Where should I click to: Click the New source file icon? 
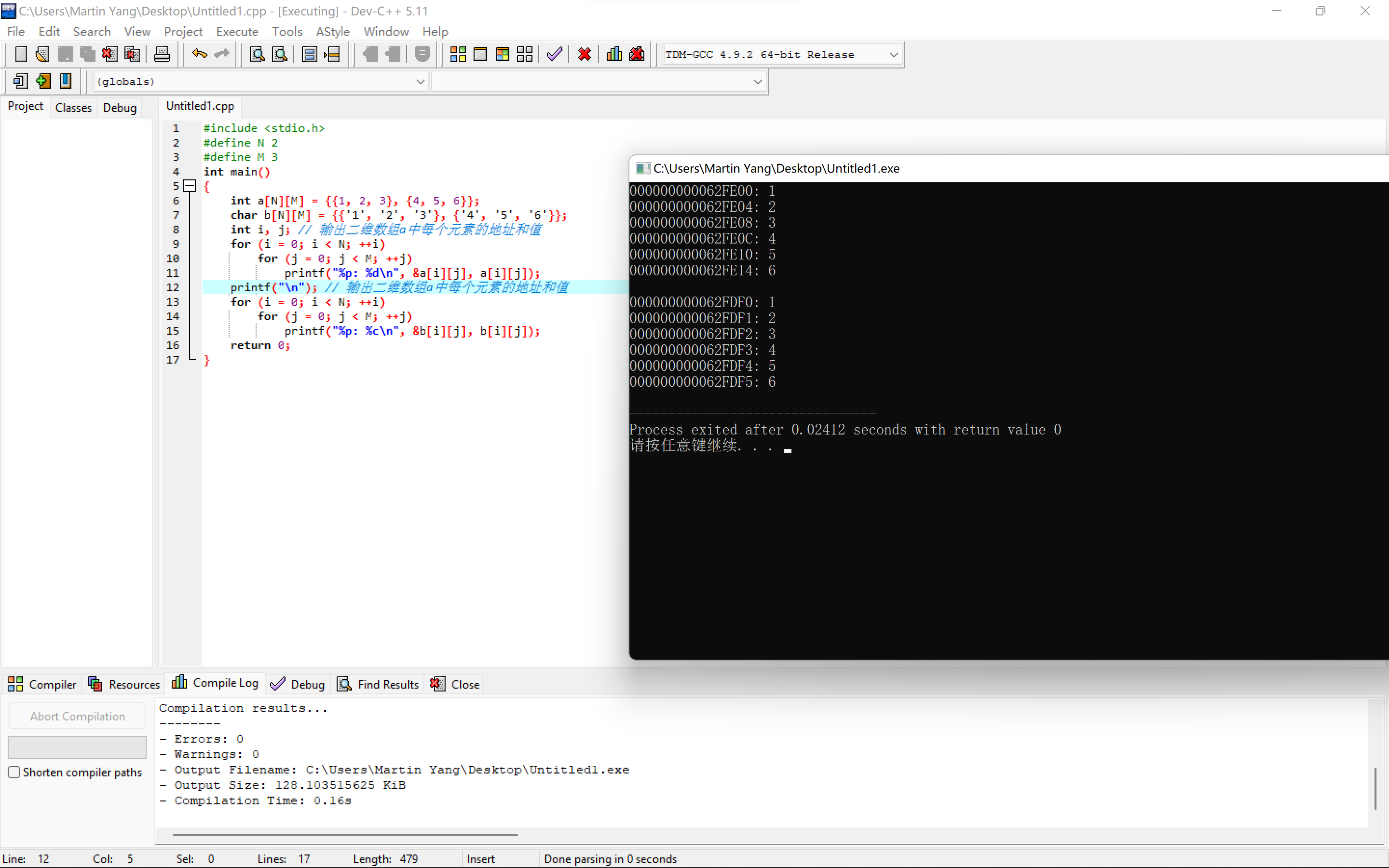21,54
